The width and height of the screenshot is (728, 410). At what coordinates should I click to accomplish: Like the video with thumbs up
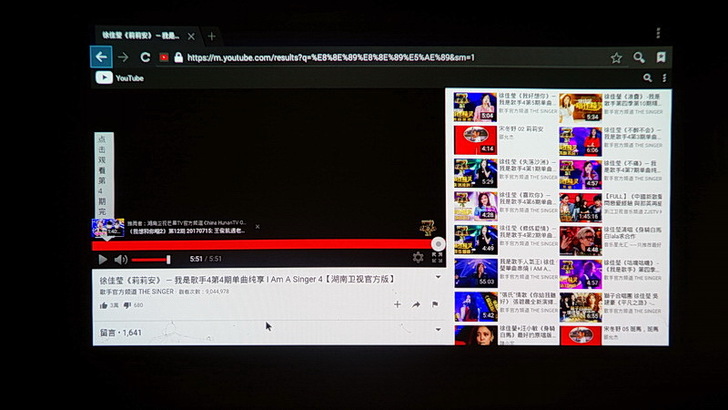(x=103, y=305)
